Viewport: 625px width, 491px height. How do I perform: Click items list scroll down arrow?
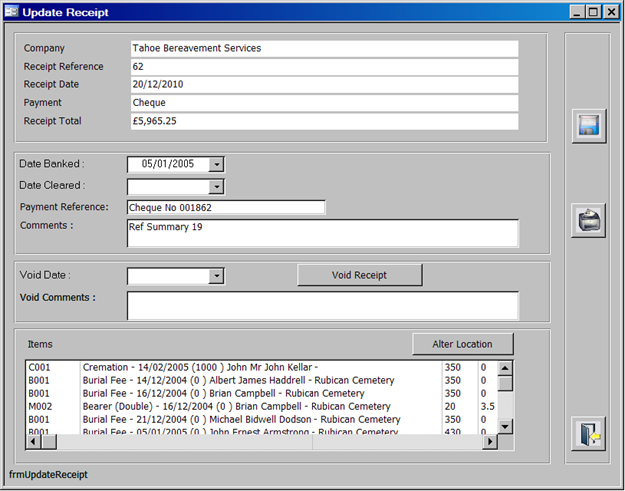[505, 427]
